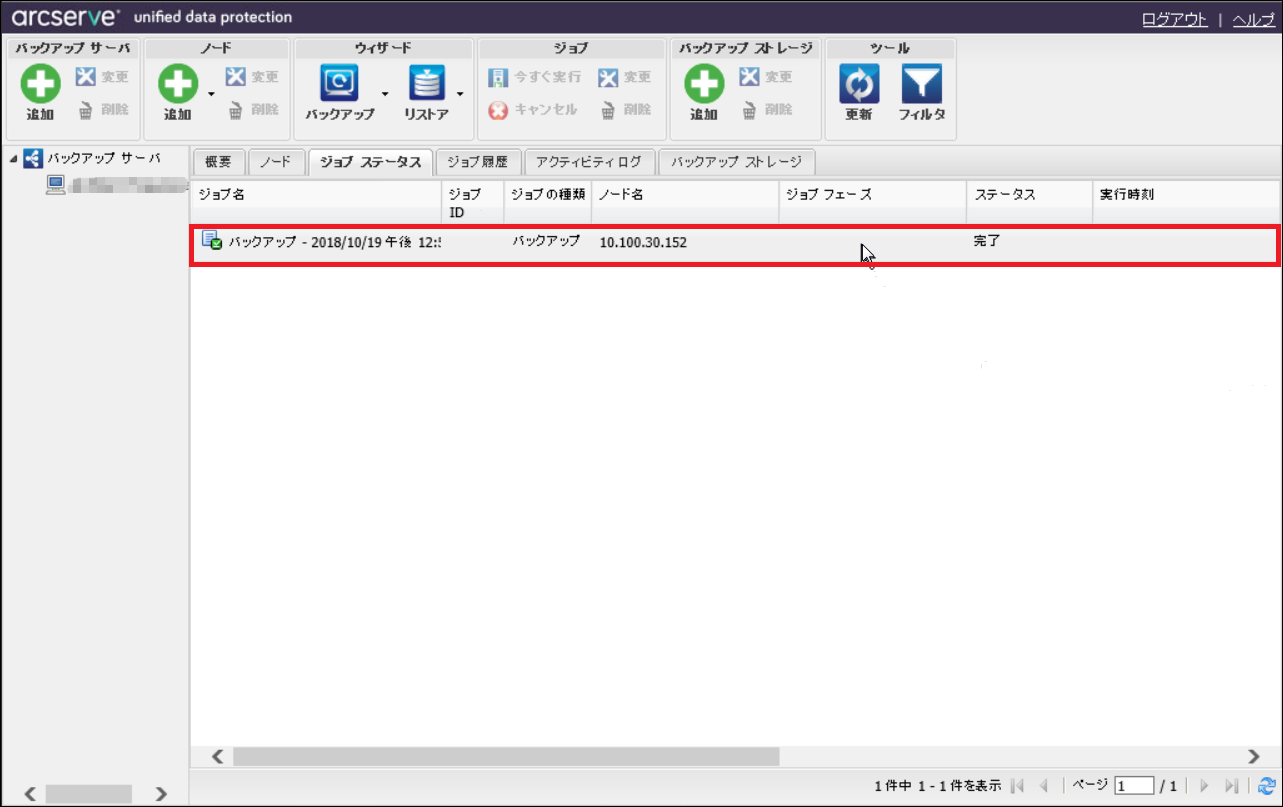Go to the previous page of results
The image size is (1283, 807).
pyautogui.click(x=1044, y=786)
